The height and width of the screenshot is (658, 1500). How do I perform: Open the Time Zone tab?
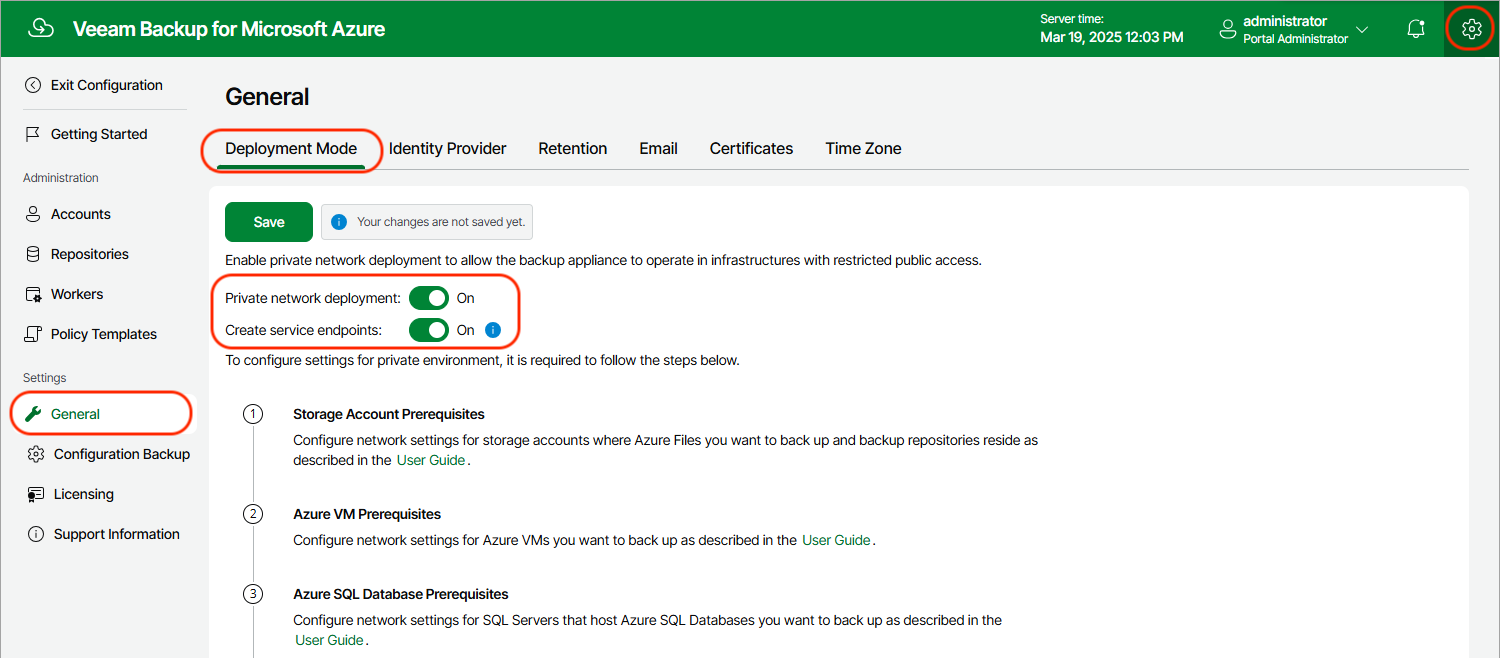pos(863,149)
